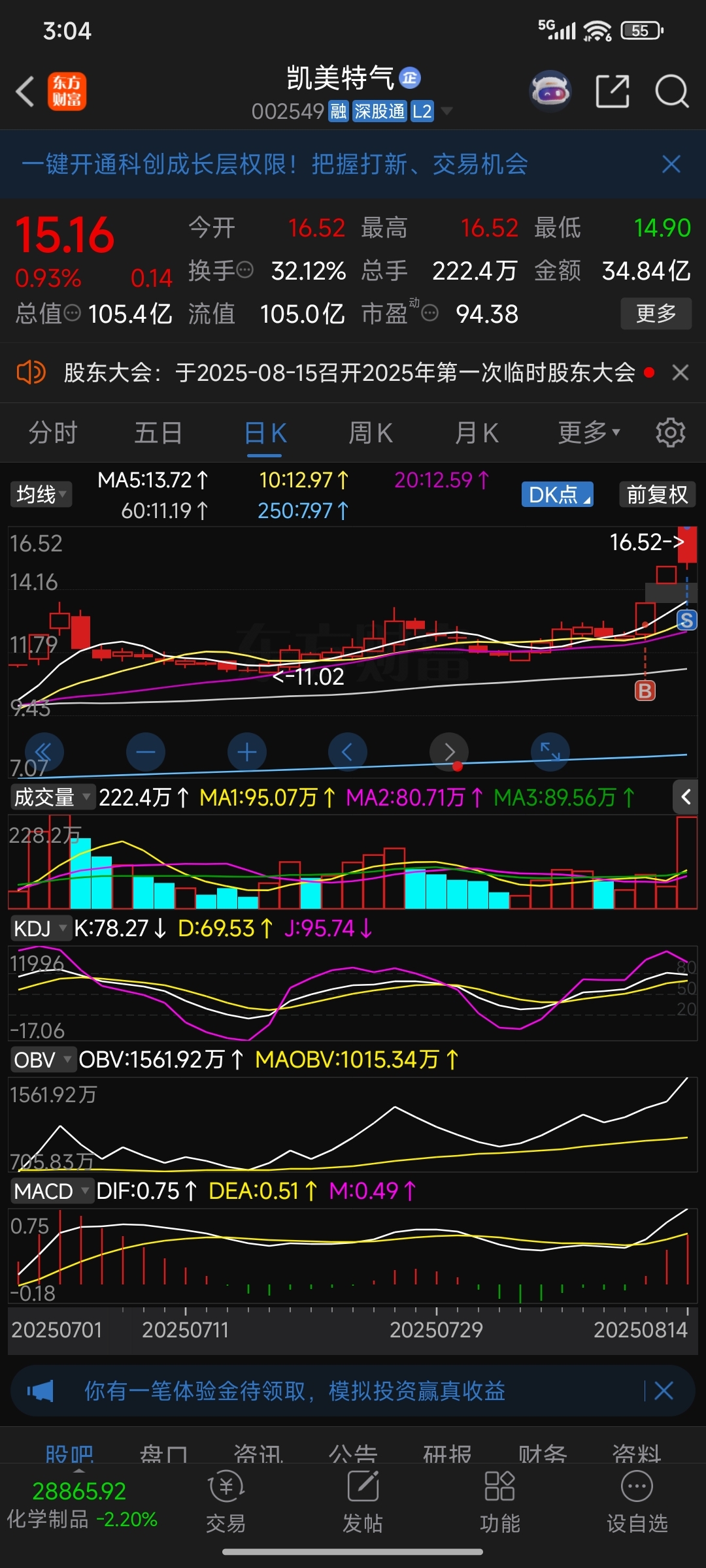This screenshot has width=706, height=1568.
Task: Expand the stock code dropdown arrow
Action: (446, 111)
